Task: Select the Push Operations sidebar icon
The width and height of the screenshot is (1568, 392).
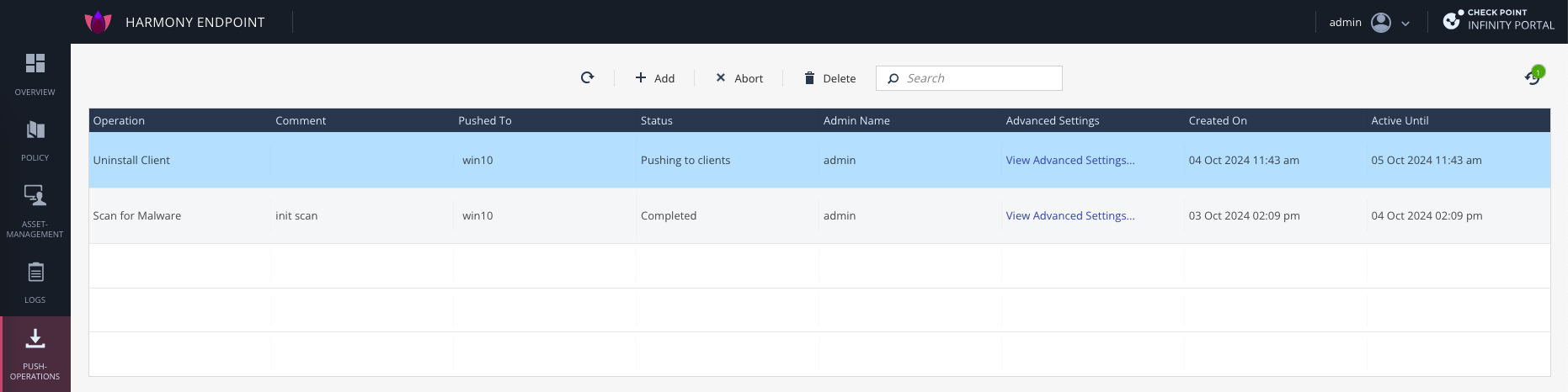Action: click(x=35, y=339)
